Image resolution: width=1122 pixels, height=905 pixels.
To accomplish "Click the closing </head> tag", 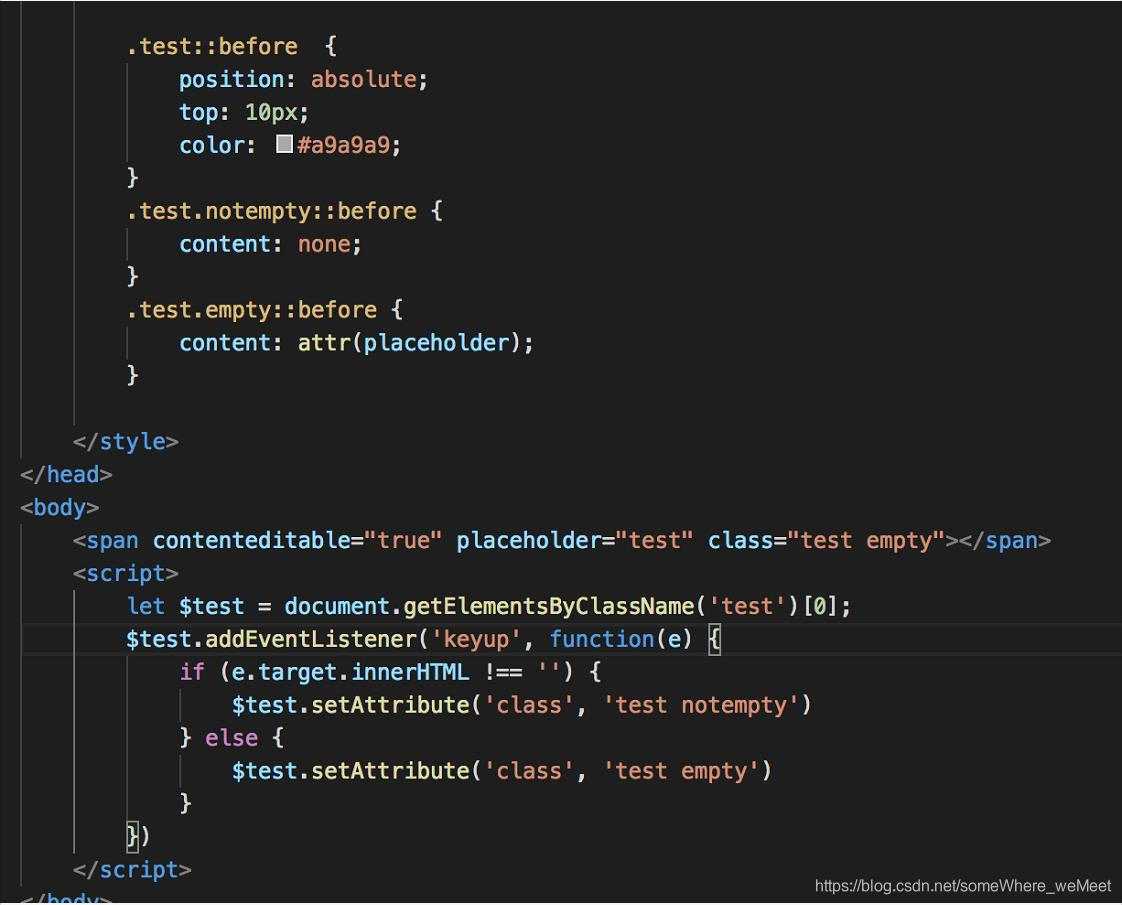I will pyautogui.click(x=65, y=474).
